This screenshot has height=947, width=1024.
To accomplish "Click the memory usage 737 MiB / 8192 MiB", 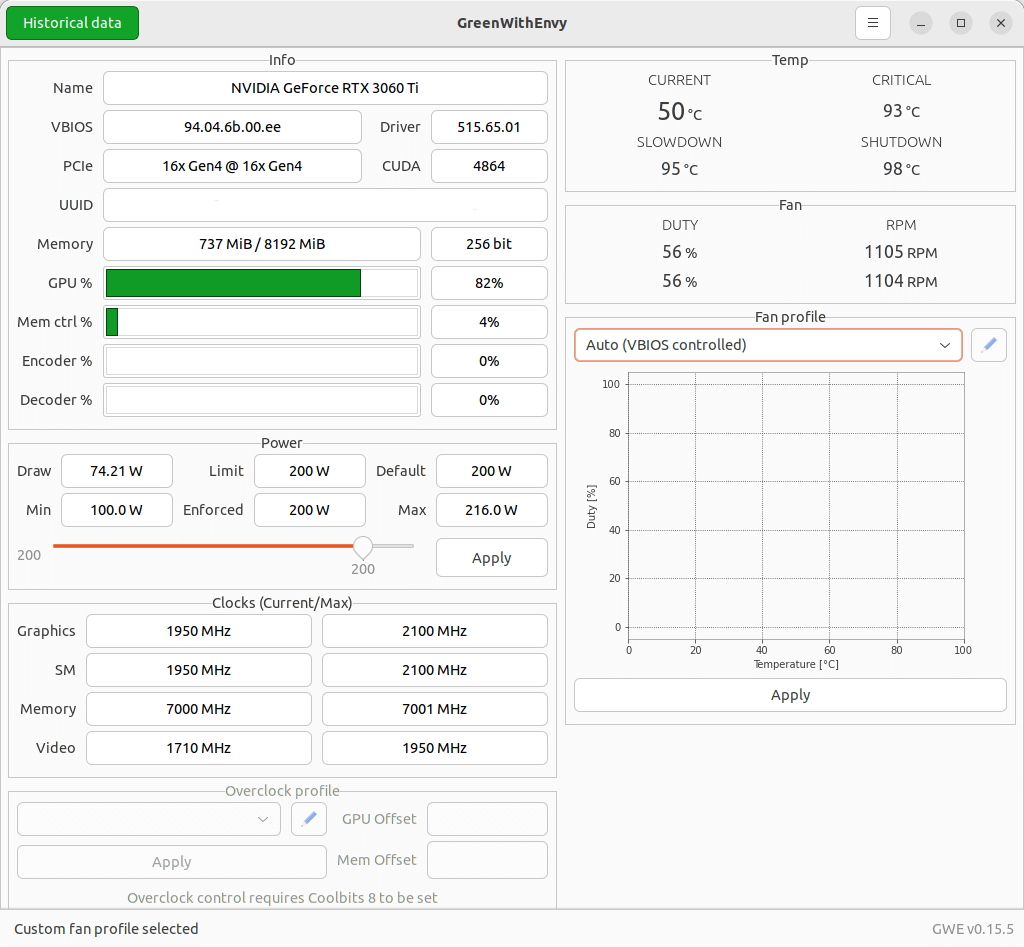I will pyautogui.click(x=262, y=244).
